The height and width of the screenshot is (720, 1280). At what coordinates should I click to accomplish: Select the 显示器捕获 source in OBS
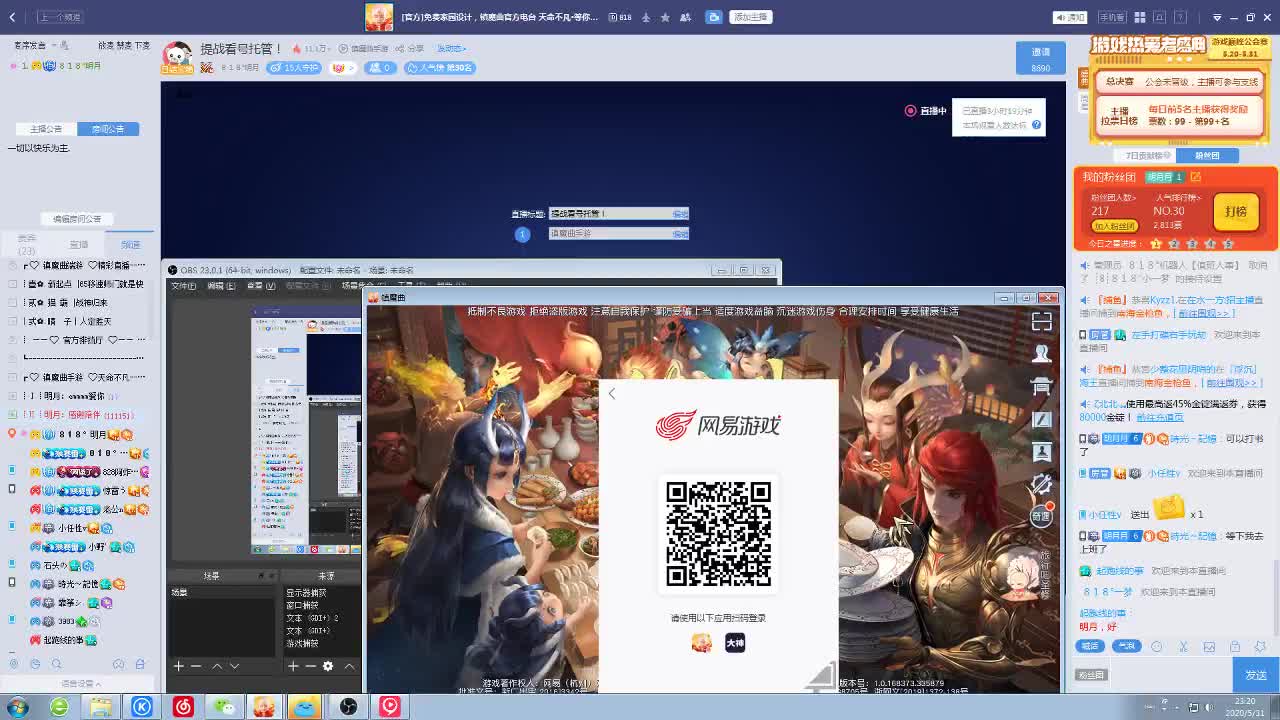(306, 593)
